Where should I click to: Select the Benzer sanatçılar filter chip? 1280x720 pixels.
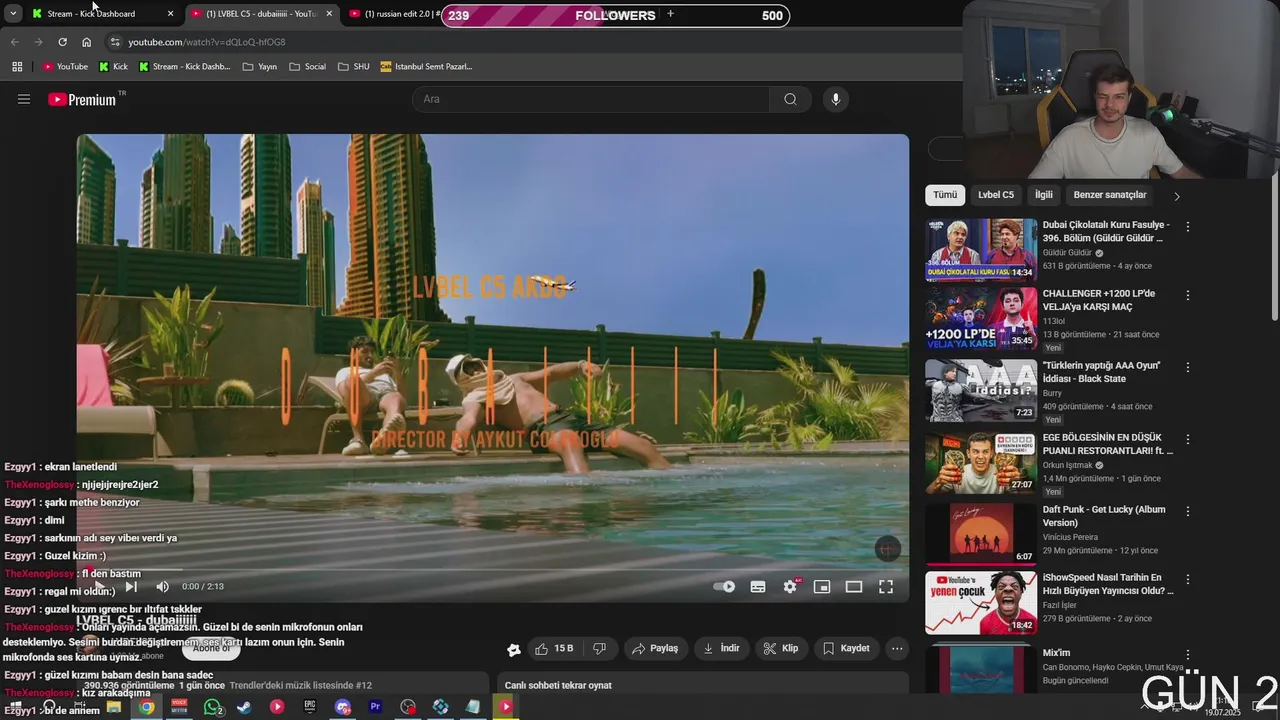pos(1110,195)
